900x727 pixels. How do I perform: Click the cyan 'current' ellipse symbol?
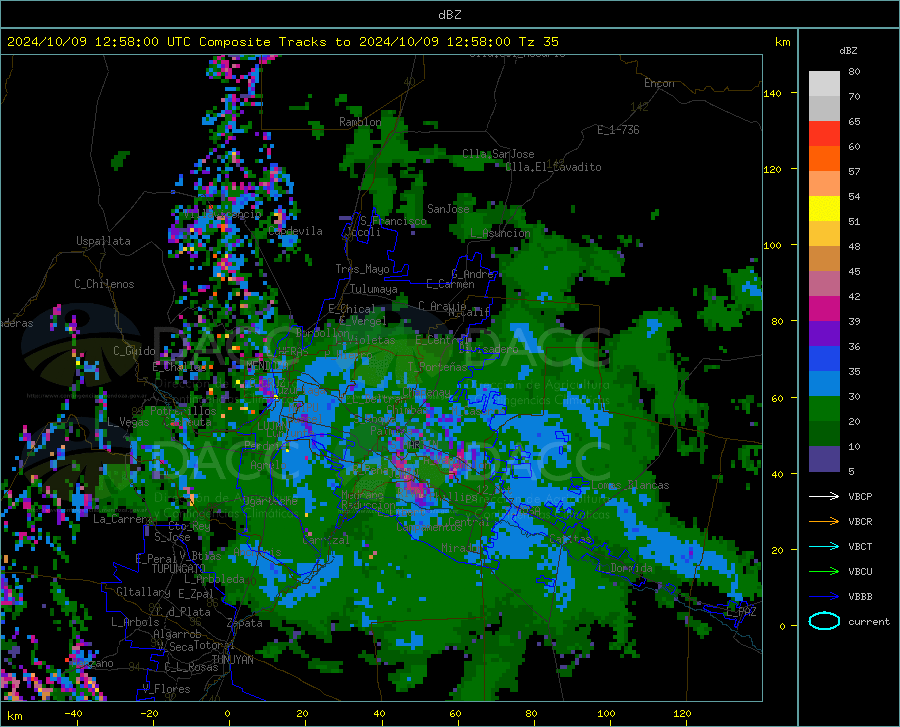[824, 621]
